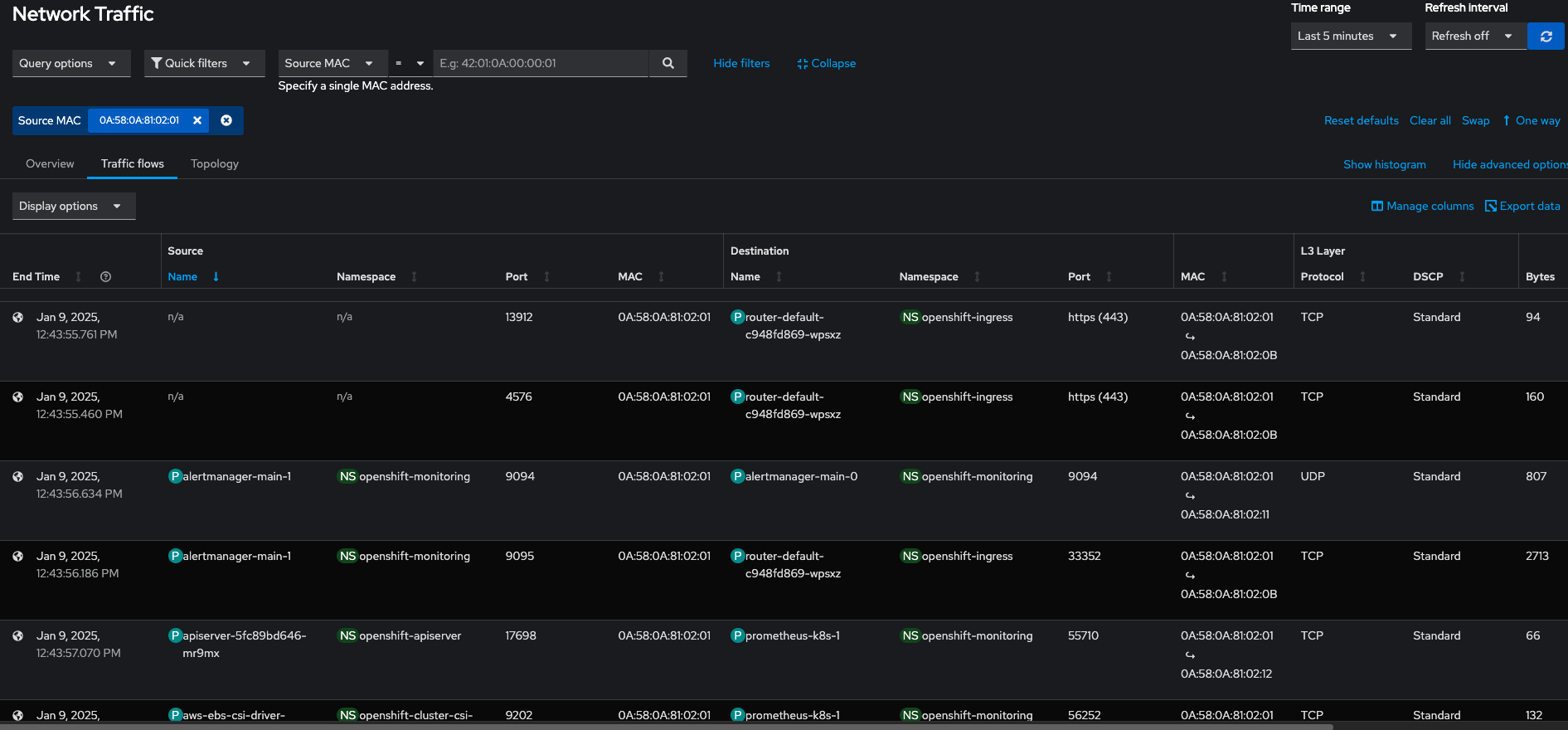Show the histogram

[1384, 165]
